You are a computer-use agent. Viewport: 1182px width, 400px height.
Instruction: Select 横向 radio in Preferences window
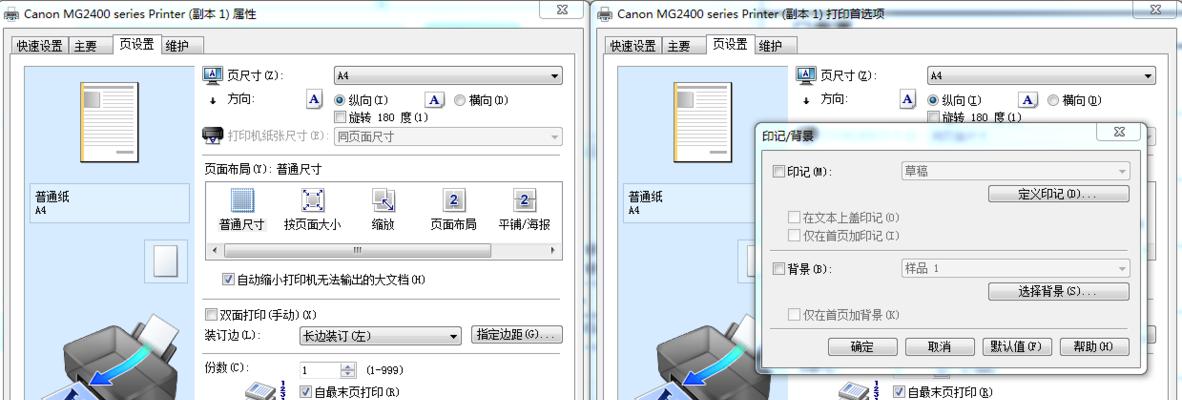(x=1053, y=99)
